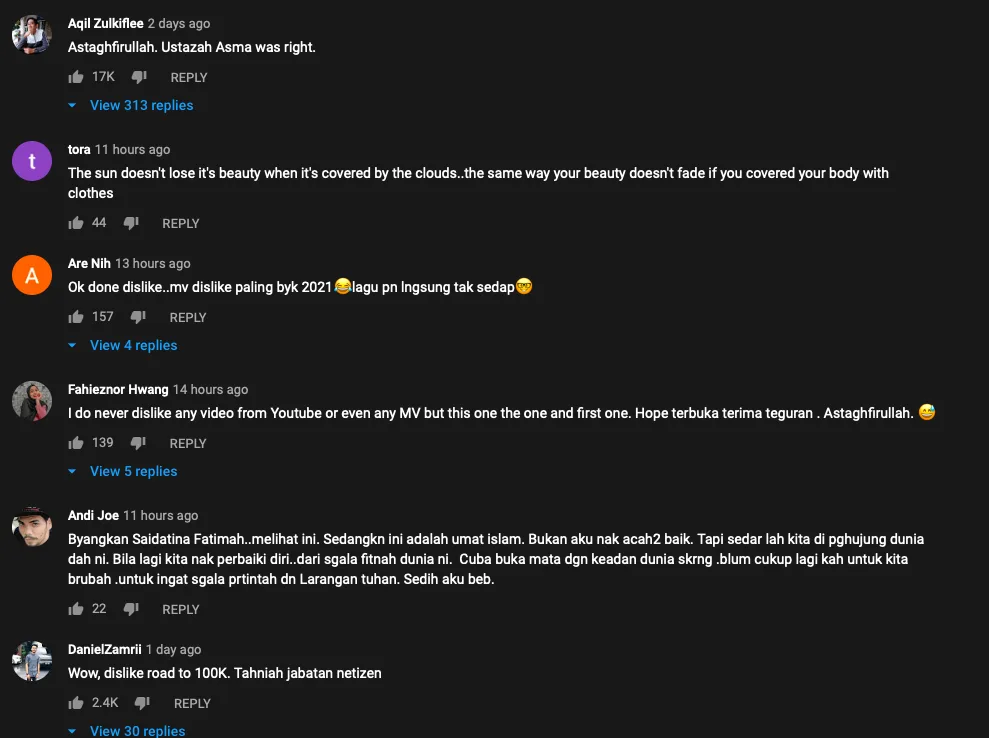989x738 pixels.
Task: Reply to DanielZamrii's comment
Action: [x=192, y=703]
